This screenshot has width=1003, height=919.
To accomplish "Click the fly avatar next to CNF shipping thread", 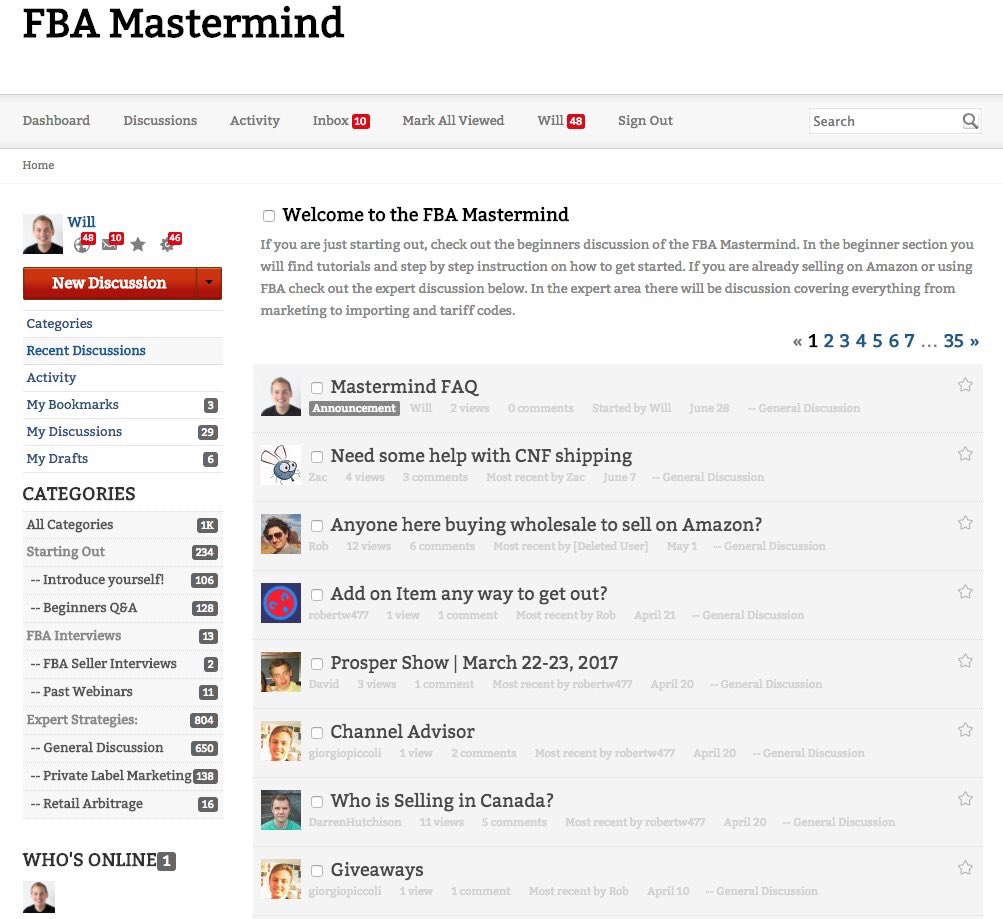I will click(281, 465).
